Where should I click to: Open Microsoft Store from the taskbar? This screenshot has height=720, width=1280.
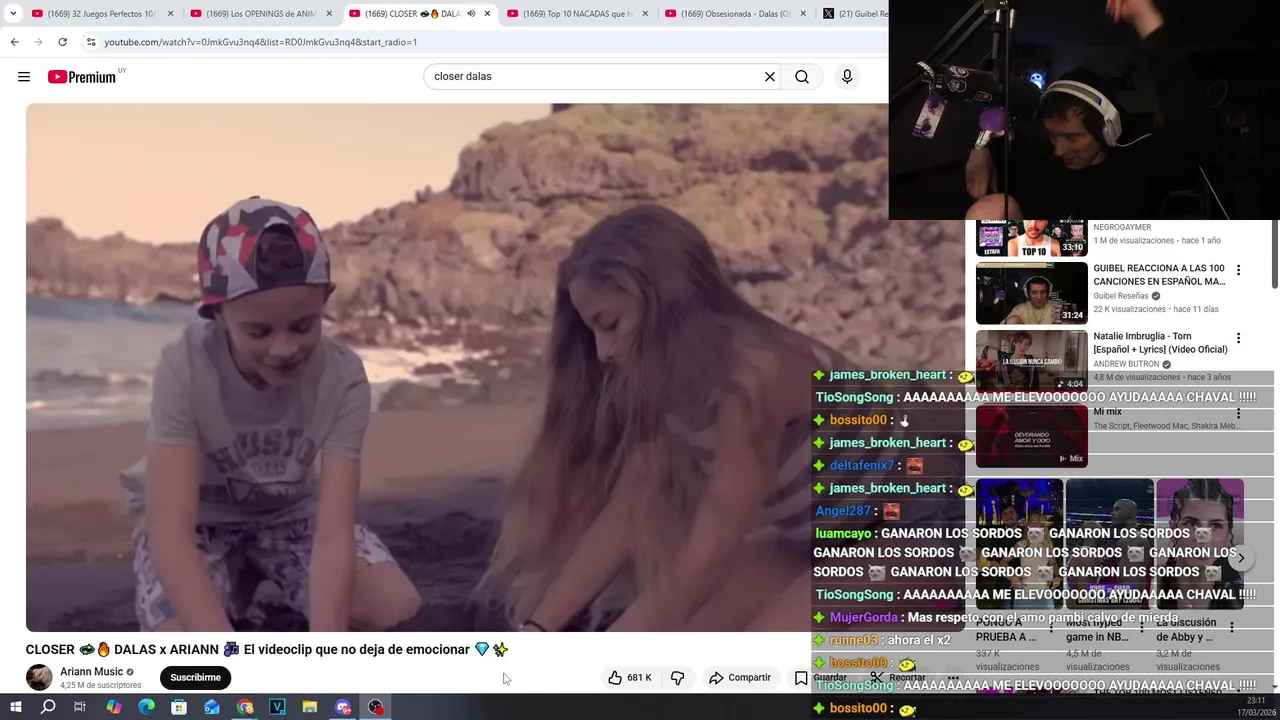179,707
